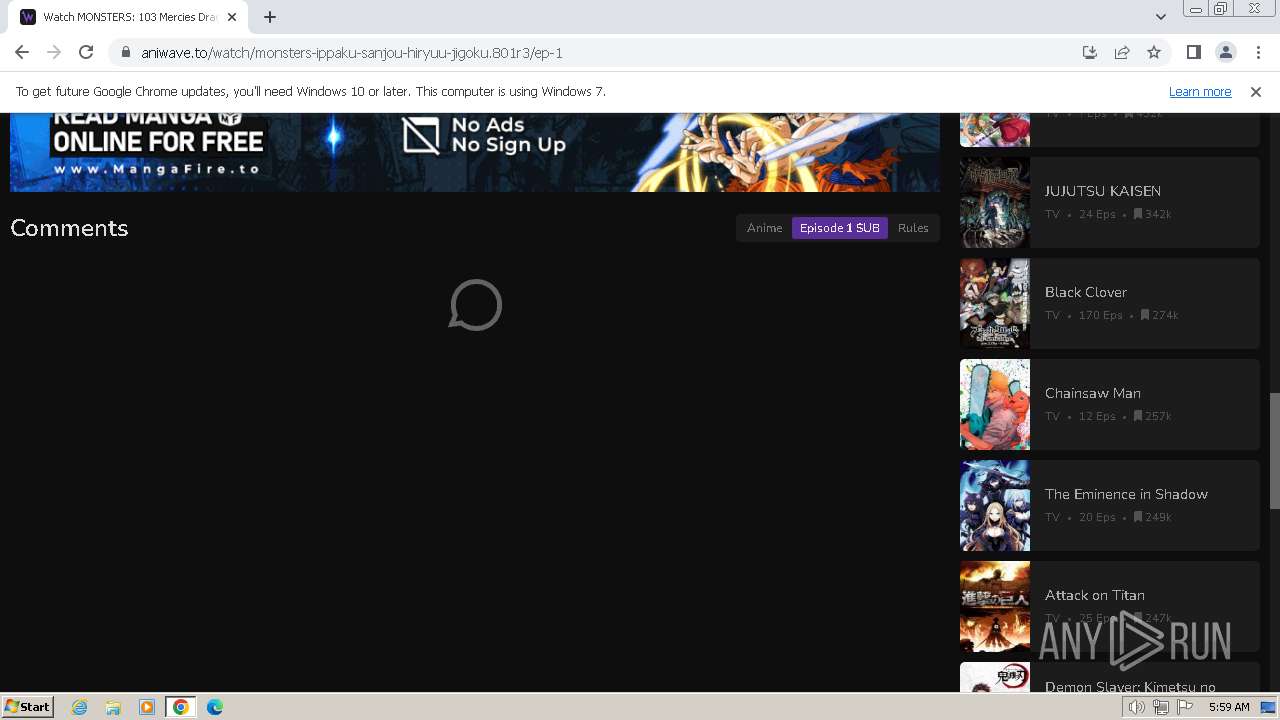
Task: Expand the tab search dropdown
Action: coord(1160,17)
